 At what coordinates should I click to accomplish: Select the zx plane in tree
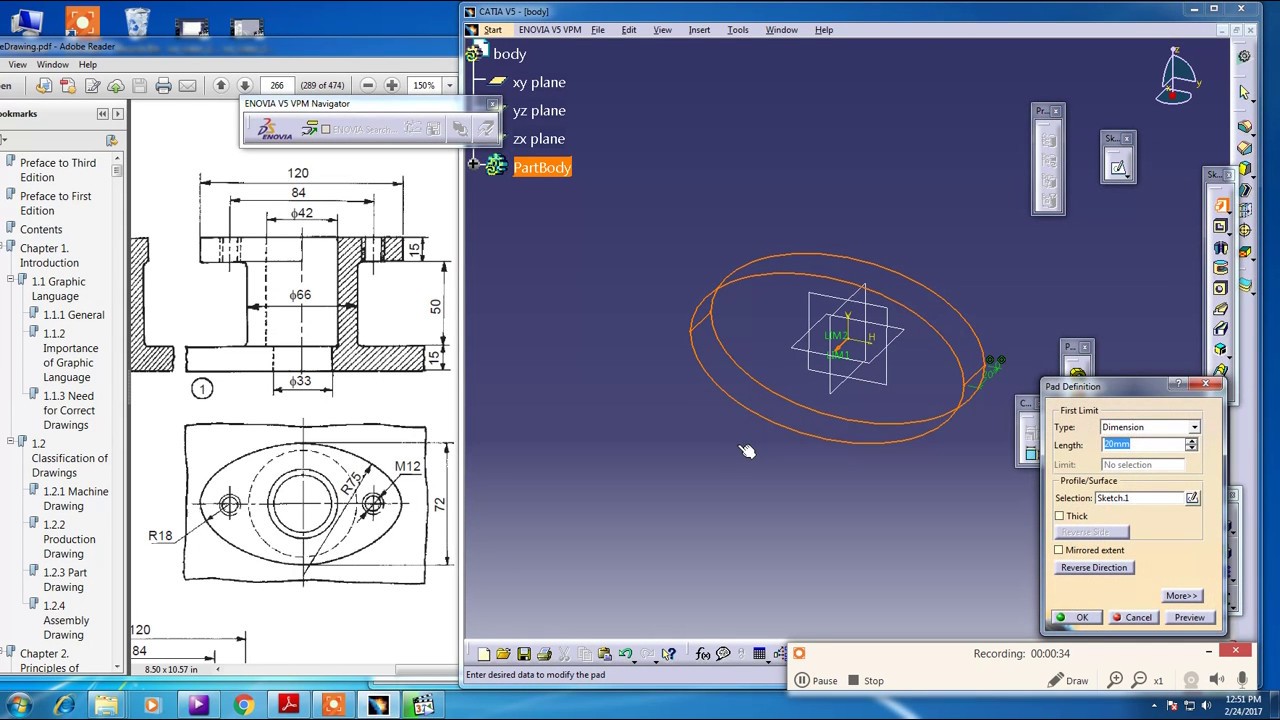[x=538, y=139]
